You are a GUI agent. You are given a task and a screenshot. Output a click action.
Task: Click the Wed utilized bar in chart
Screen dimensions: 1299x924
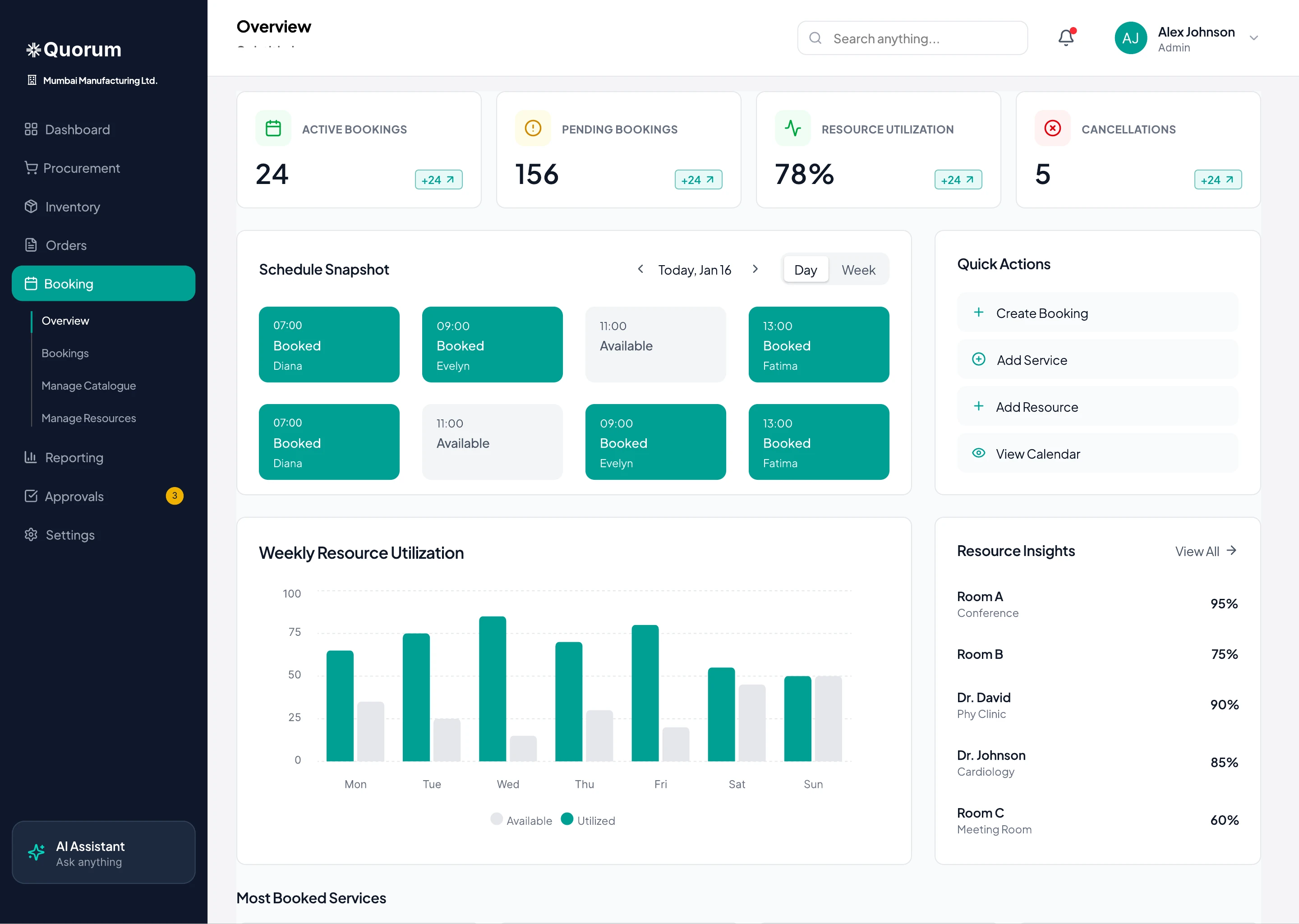coord(492,689)
